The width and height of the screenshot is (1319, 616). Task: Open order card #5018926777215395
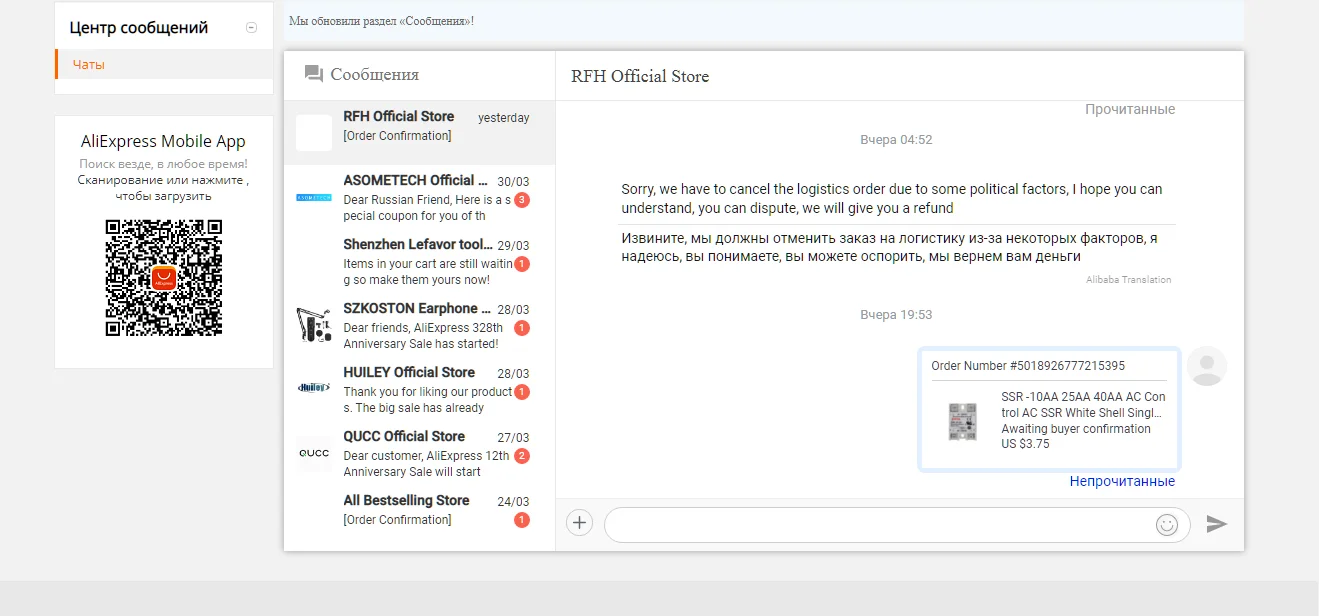tap(1049, 408)
